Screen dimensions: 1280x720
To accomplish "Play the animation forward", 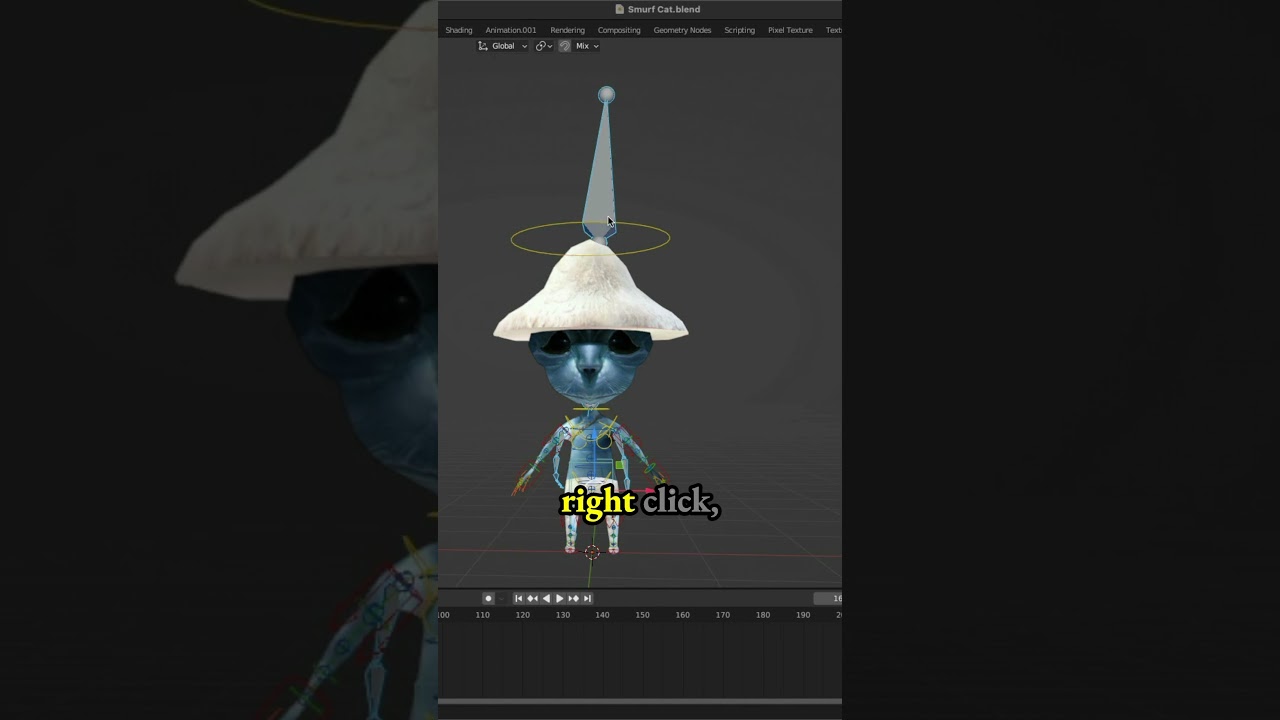I will pos(559,598).
